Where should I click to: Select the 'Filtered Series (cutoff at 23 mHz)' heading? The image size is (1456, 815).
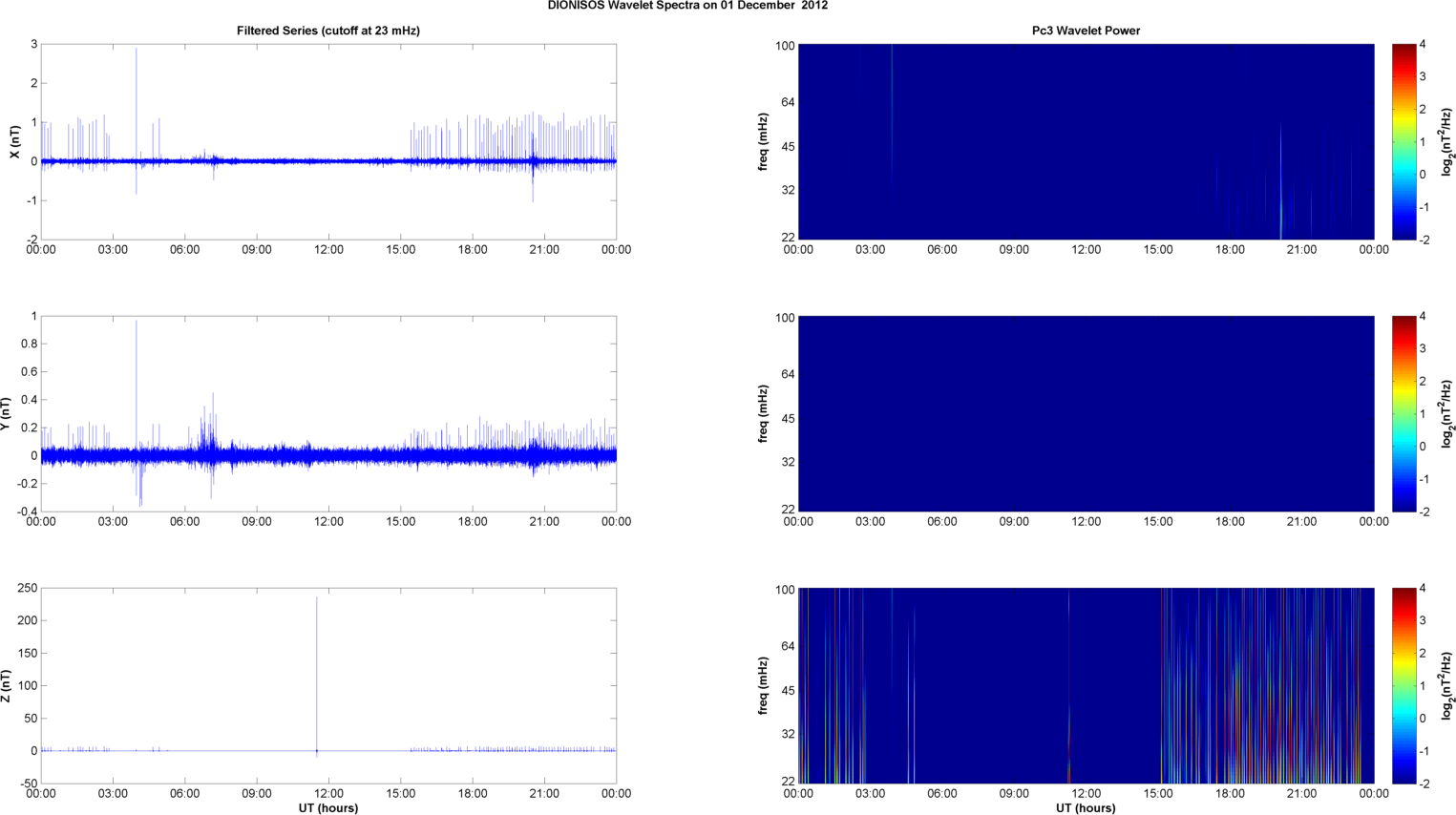[328, 31]
